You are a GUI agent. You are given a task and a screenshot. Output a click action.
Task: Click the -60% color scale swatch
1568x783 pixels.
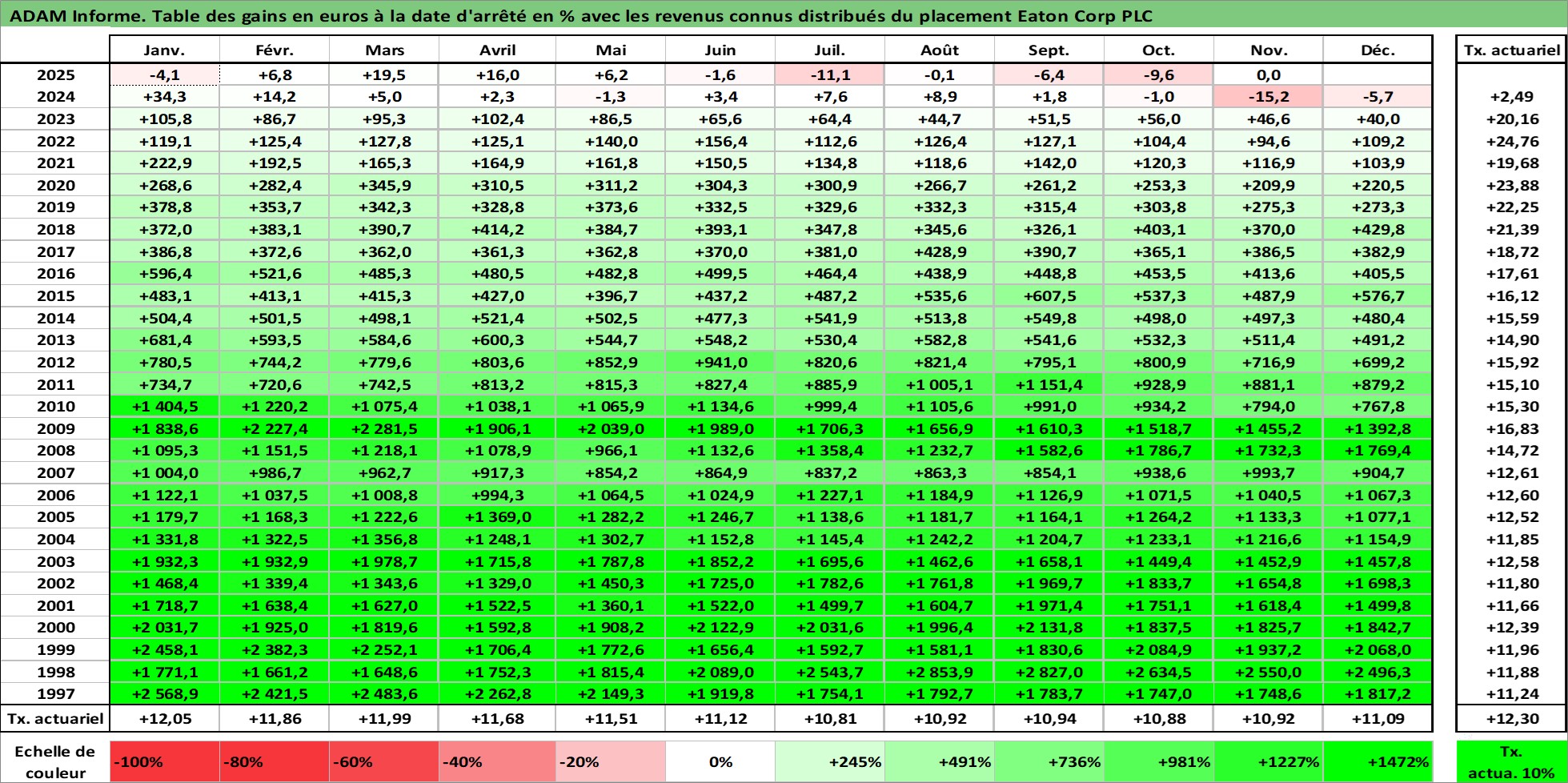point(384,762)
